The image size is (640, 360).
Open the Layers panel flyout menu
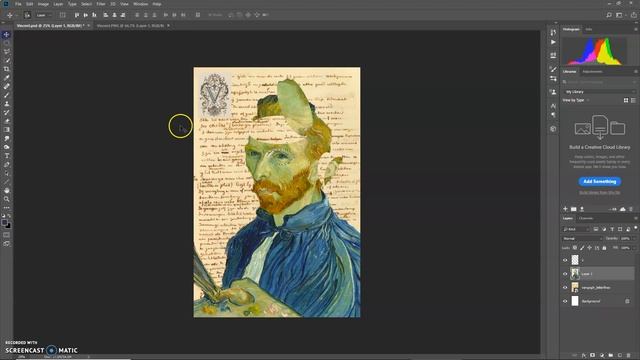(636, 218)
